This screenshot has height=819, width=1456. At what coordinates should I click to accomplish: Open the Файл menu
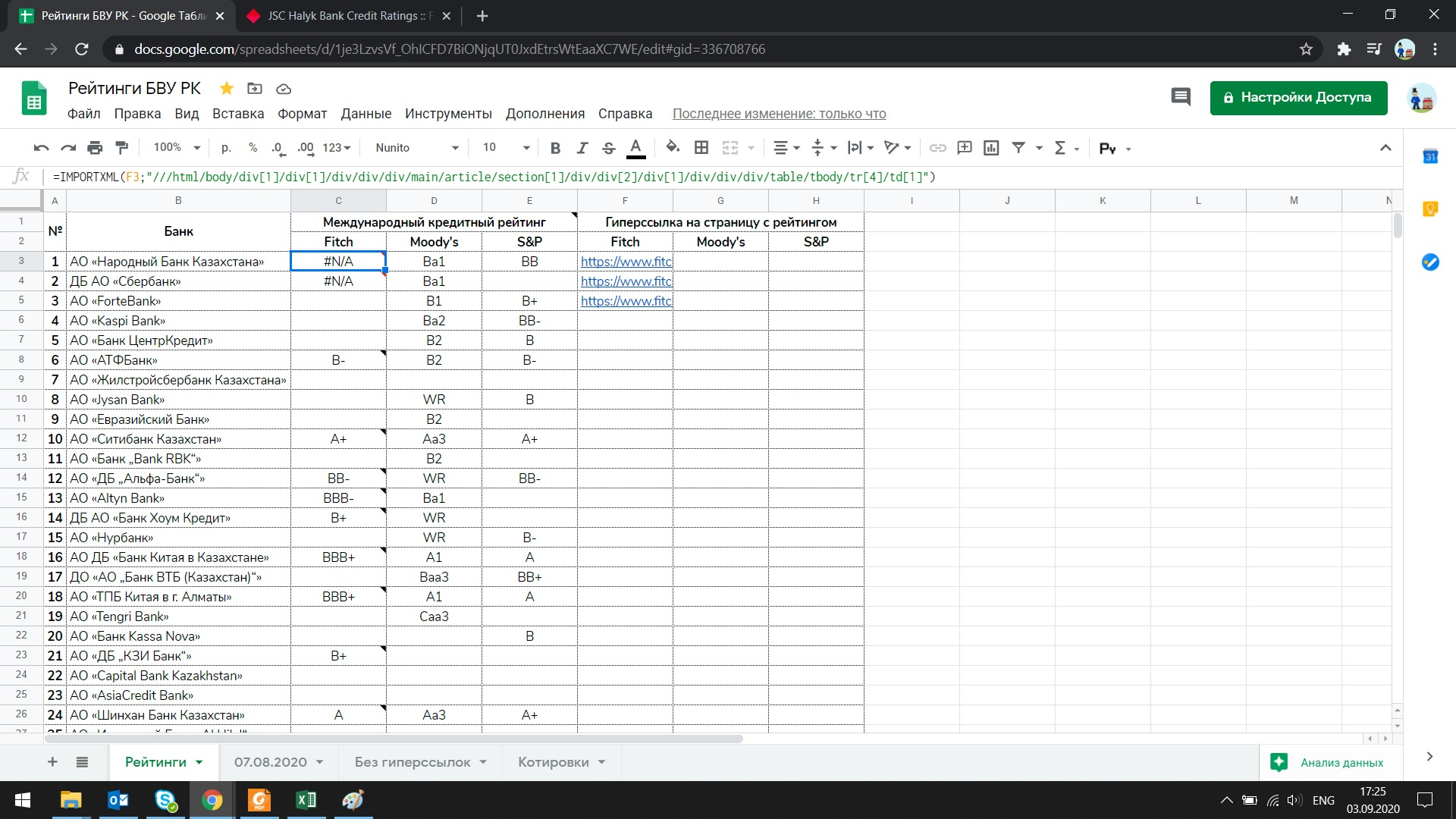point(83,114)
